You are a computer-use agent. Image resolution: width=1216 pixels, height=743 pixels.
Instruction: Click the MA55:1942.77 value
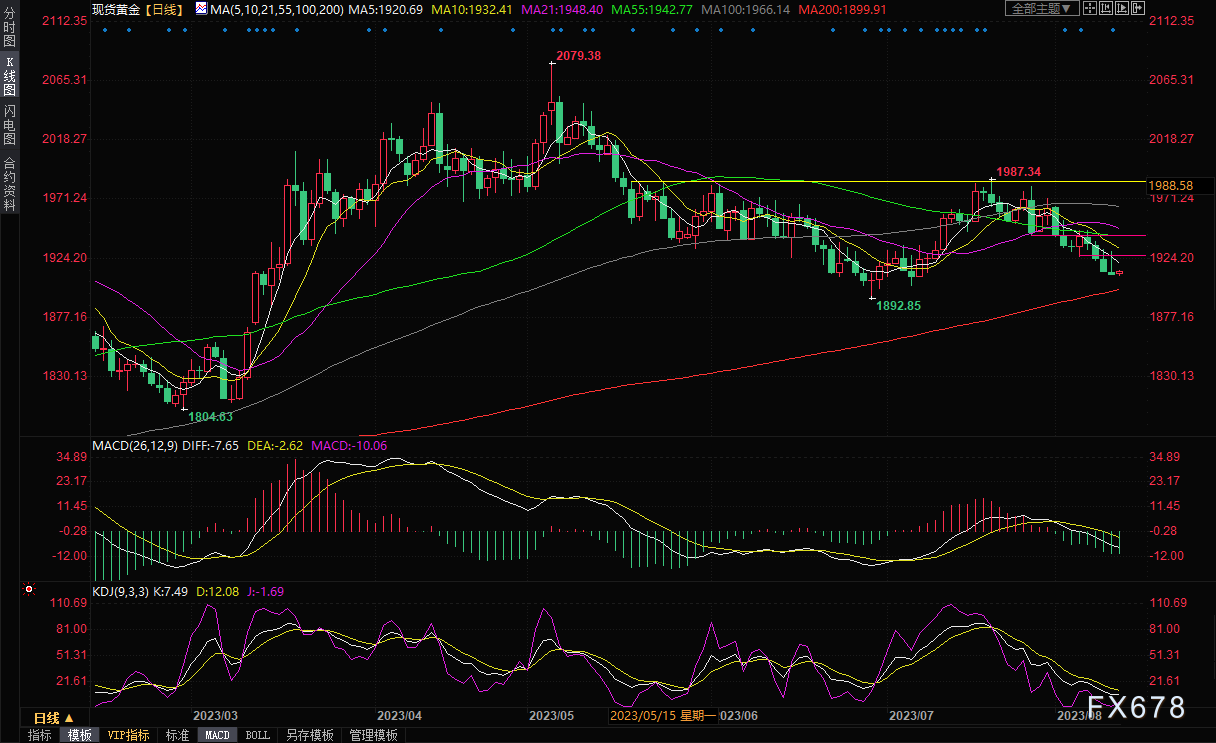tap(651, 8)
